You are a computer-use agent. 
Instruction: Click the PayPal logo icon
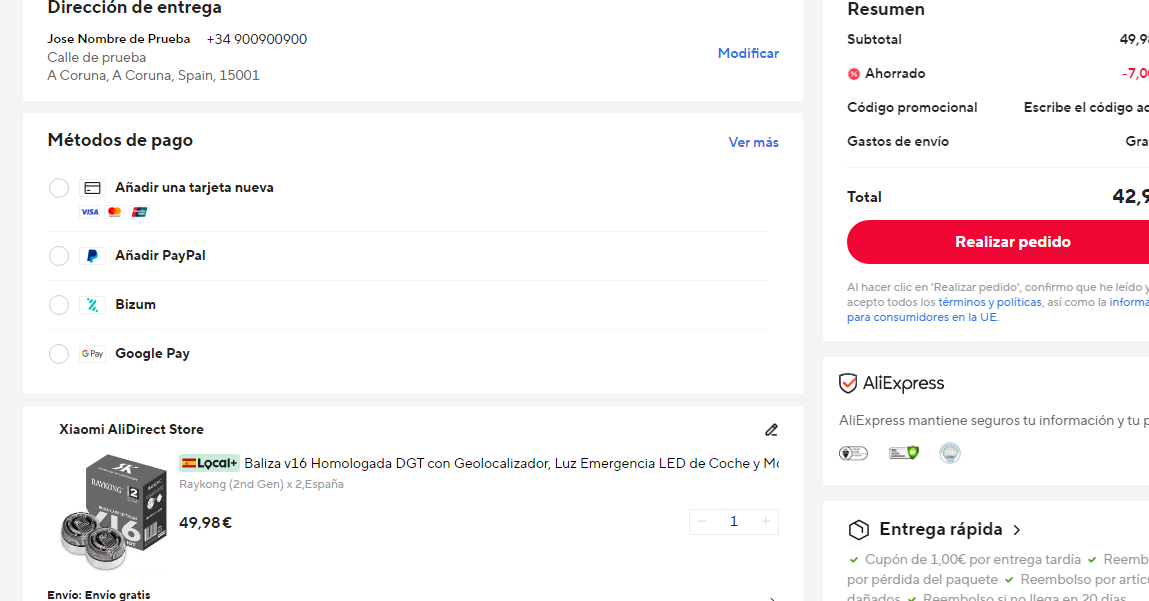click(92, 256)
